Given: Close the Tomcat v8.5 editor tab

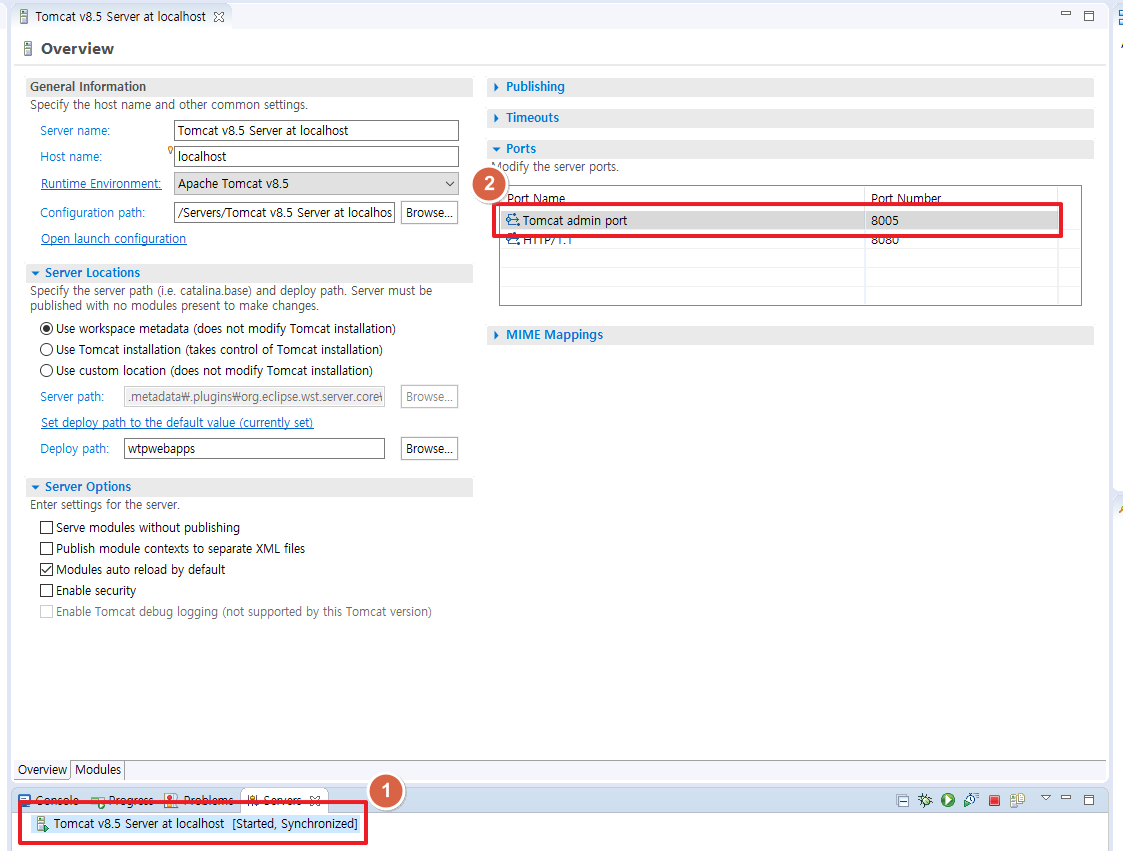Looking at the screenshot, I should (219, 16).
